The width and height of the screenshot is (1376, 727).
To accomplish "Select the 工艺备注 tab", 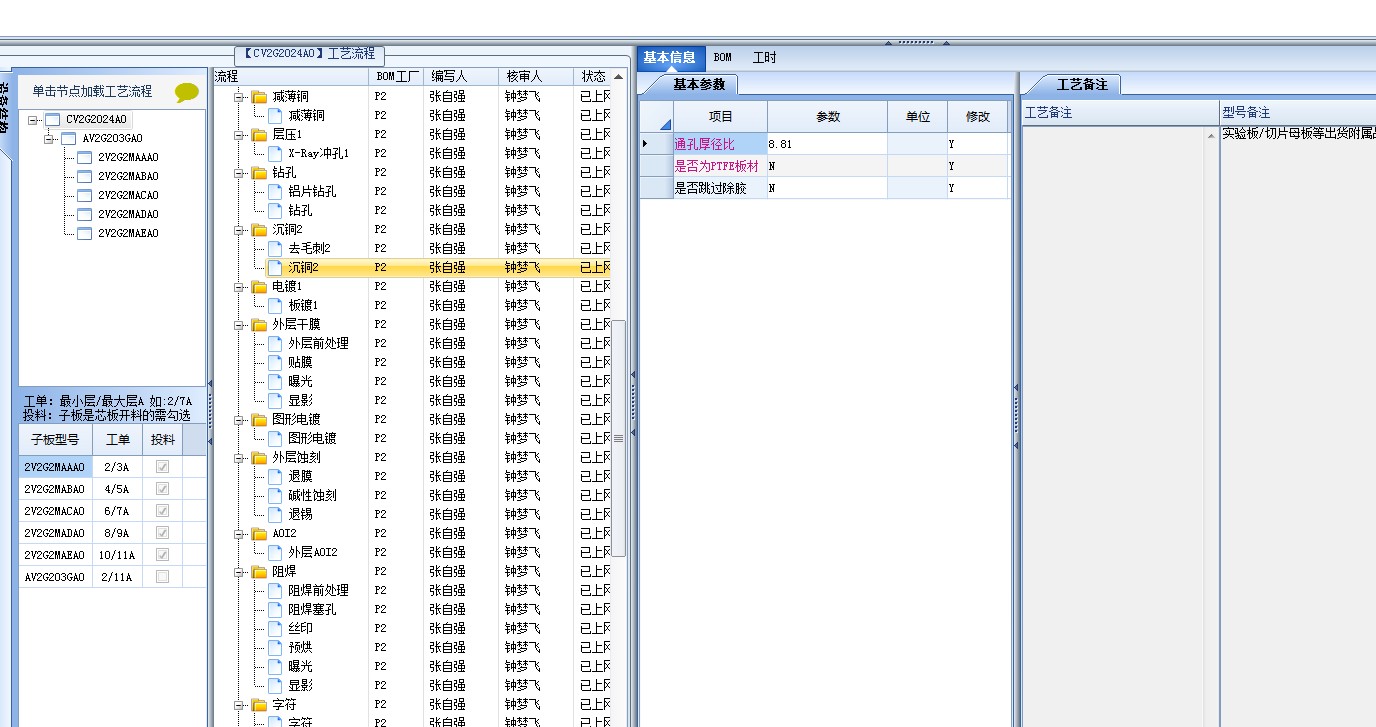I will (1082, 85).
